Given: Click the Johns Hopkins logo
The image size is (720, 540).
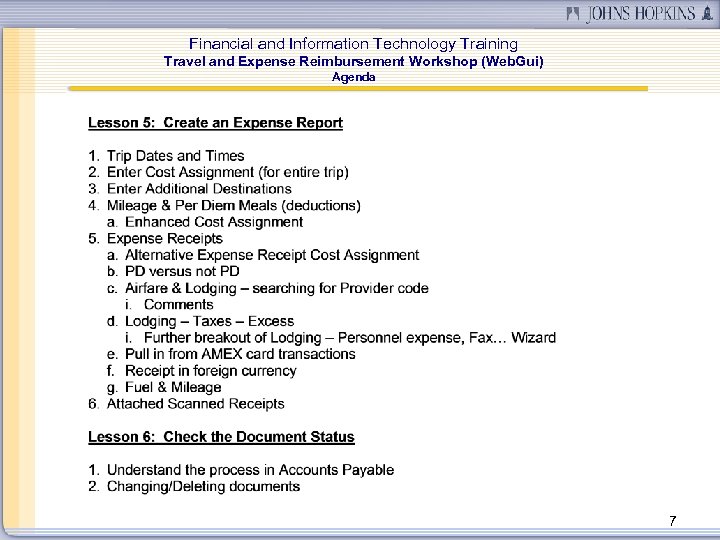Looking at the screenshot, I should [x=640, y=13].
